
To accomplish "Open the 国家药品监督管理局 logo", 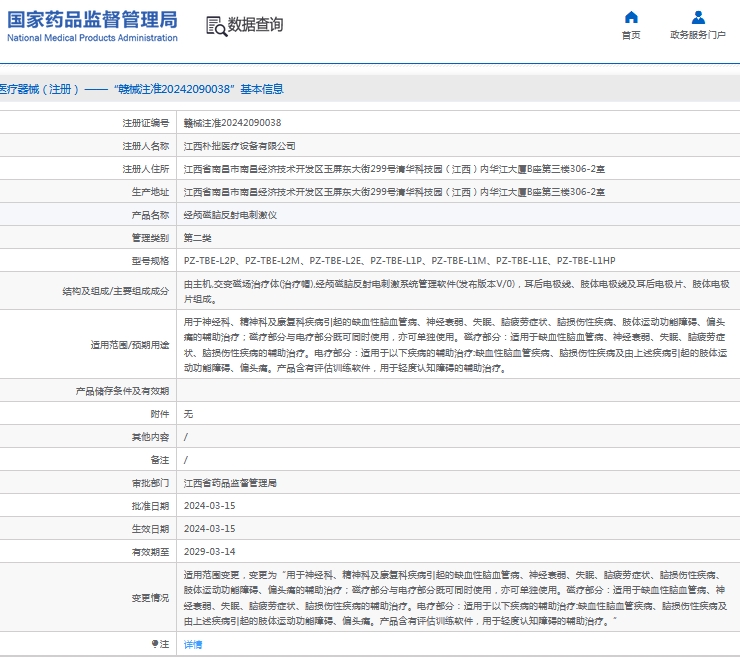I will pyautogui.click(x=92, y=26).
